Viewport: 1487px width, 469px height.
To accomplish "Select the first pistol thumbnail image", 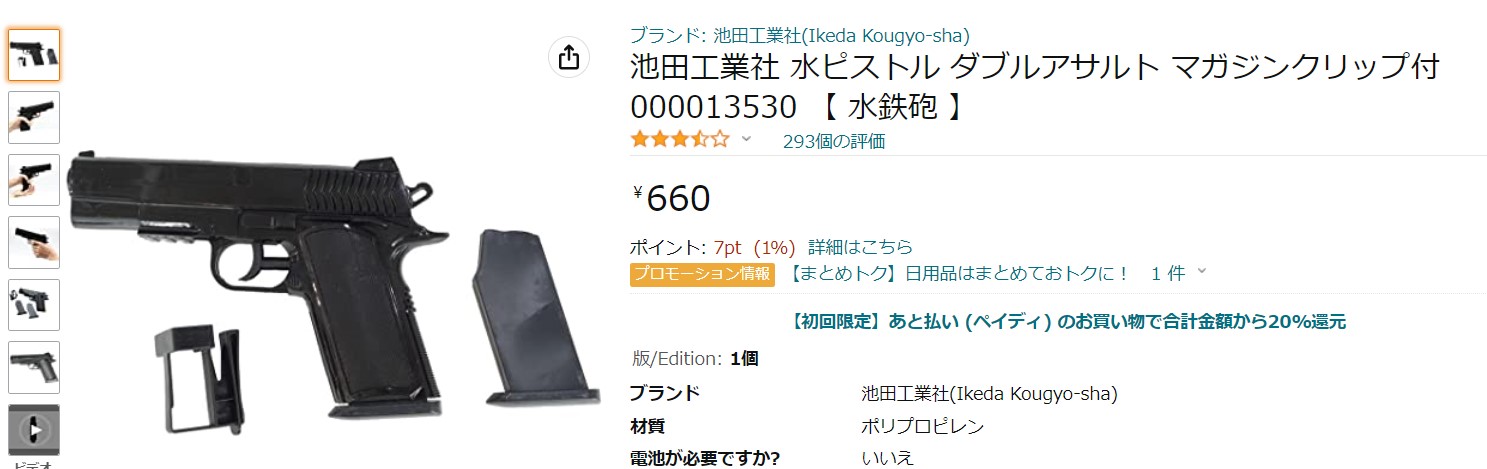I will (34, 55).
